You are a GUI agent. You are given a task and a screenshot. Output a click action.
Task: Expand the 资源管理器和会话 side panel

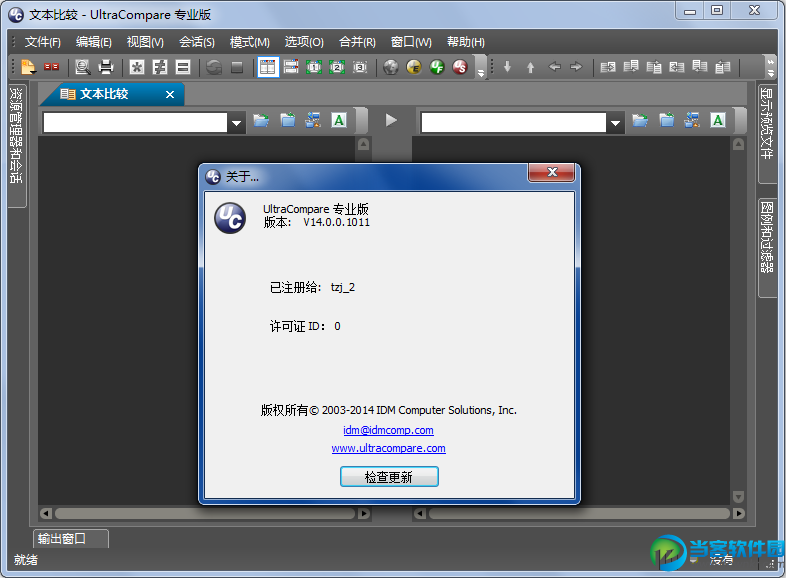(17, 144)
